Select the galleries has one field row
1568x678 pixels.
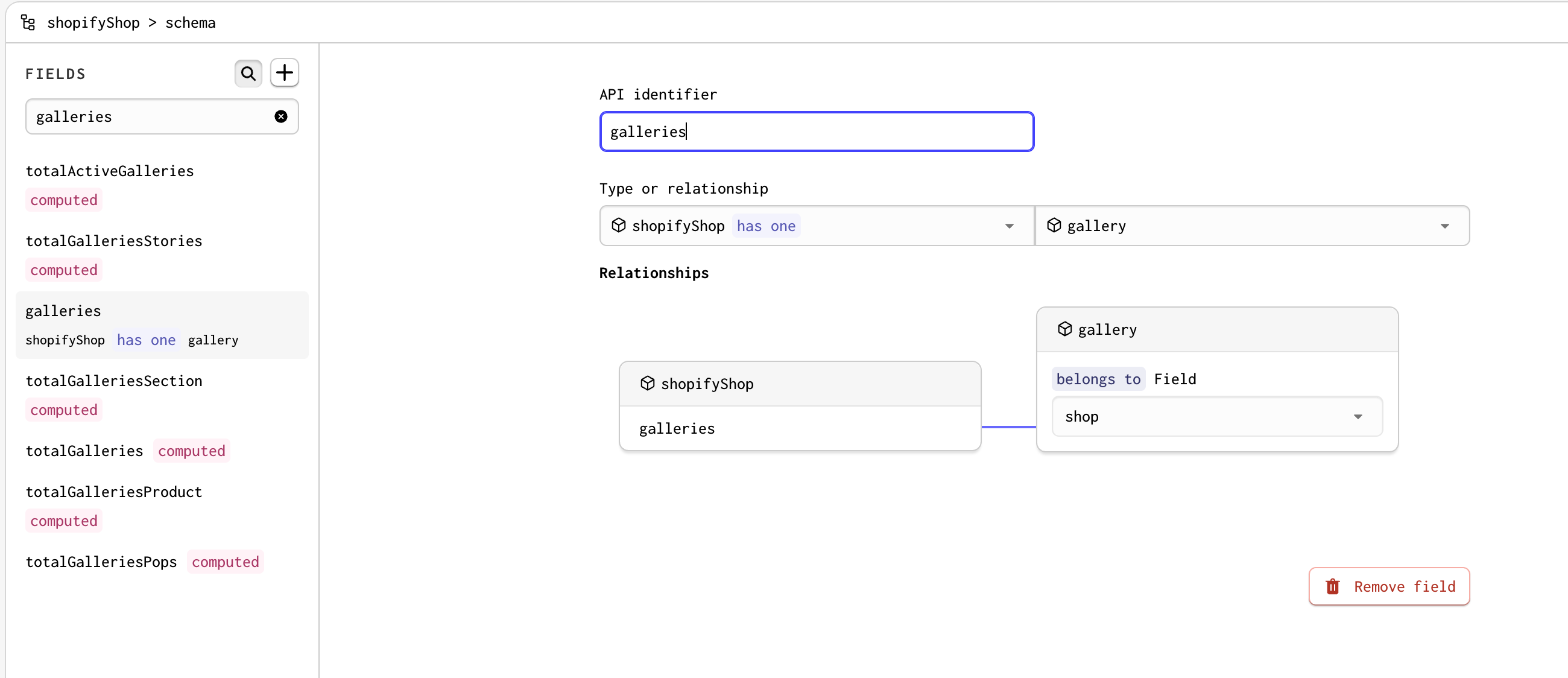pos(162,325)
